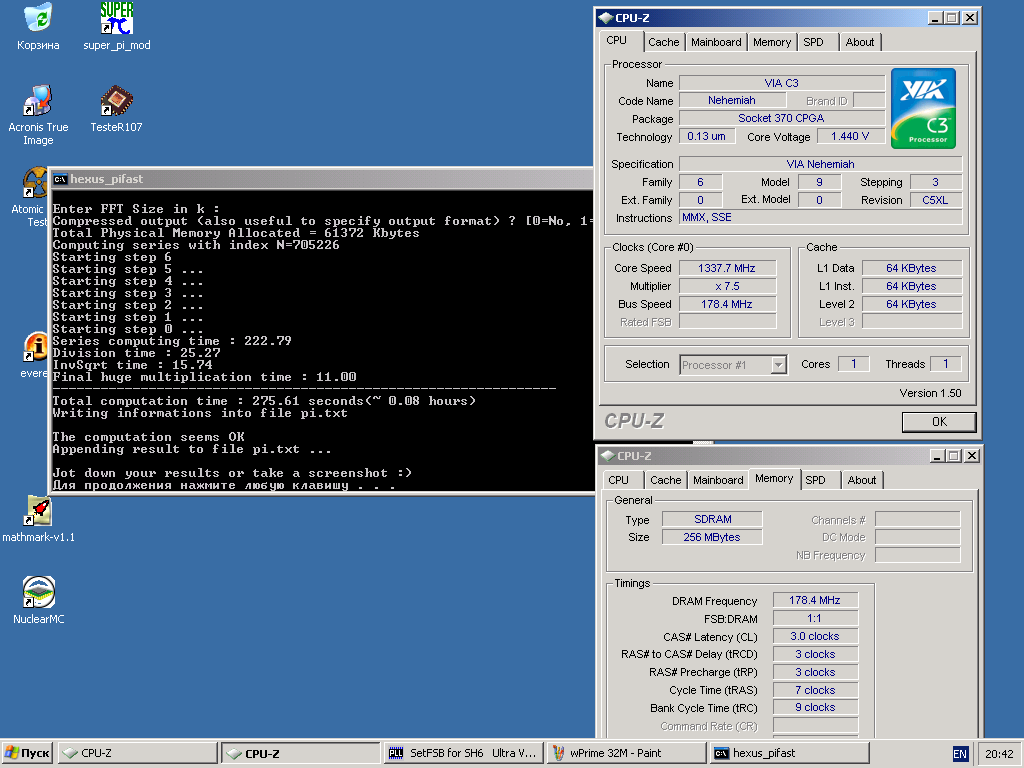Click the memory Type field SDRAM
This screenshot has height=768, width=1024.
click(712, 519)
